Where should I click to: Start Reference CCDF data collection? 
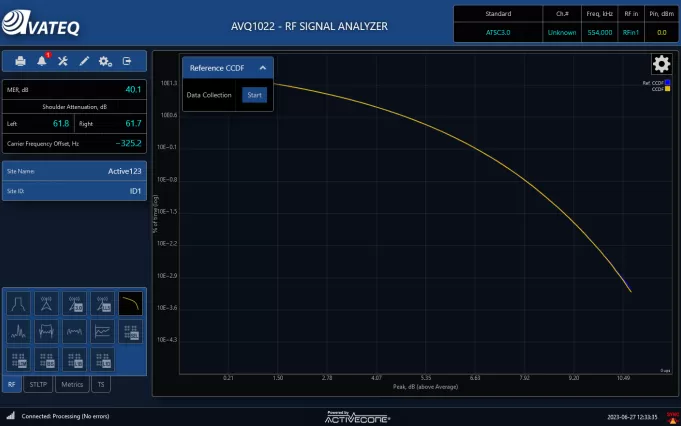click(254, 95)
